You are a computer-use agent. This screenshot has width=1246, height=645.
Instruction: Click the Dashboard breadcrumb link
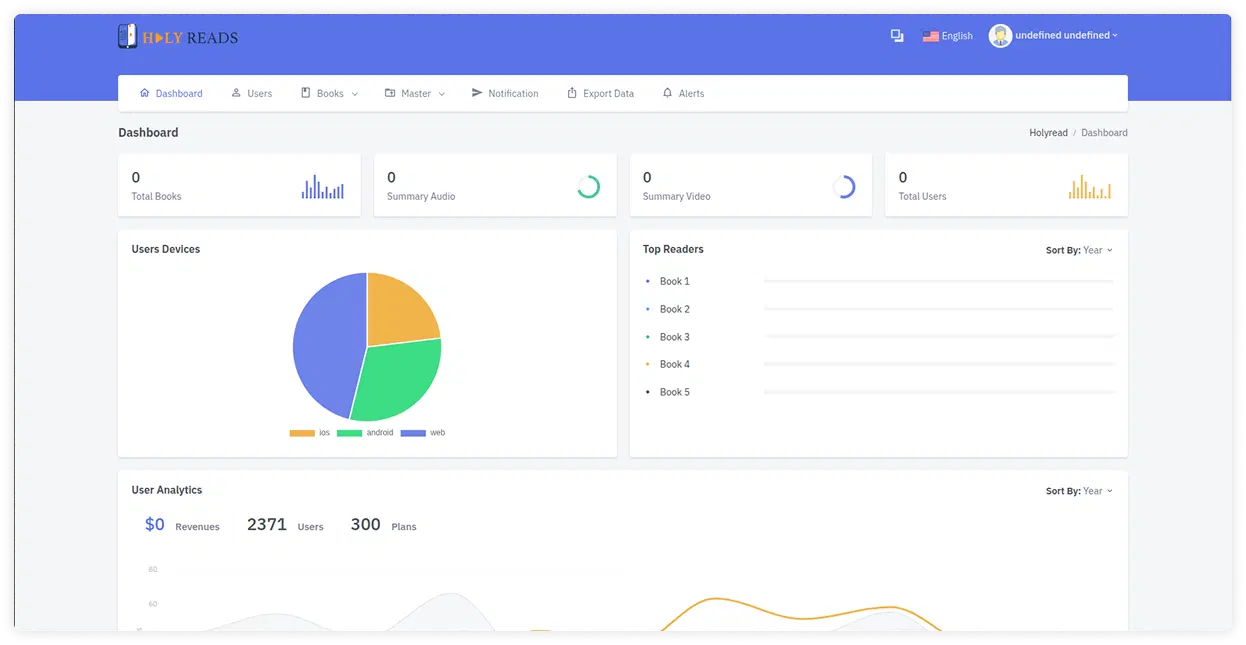(x=1104, y=133)
